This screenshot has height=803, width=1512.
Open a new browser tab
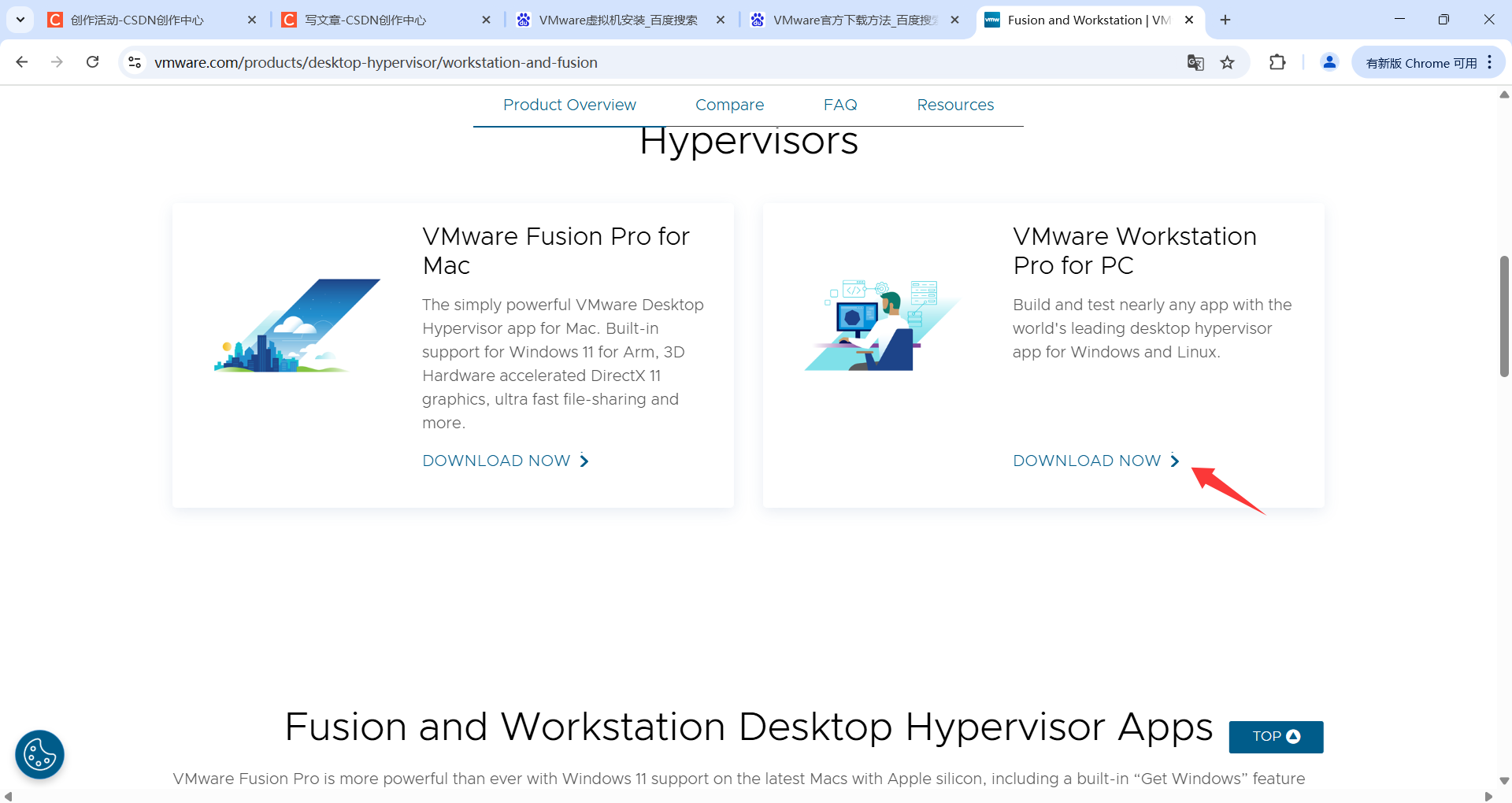point(1225,20)
